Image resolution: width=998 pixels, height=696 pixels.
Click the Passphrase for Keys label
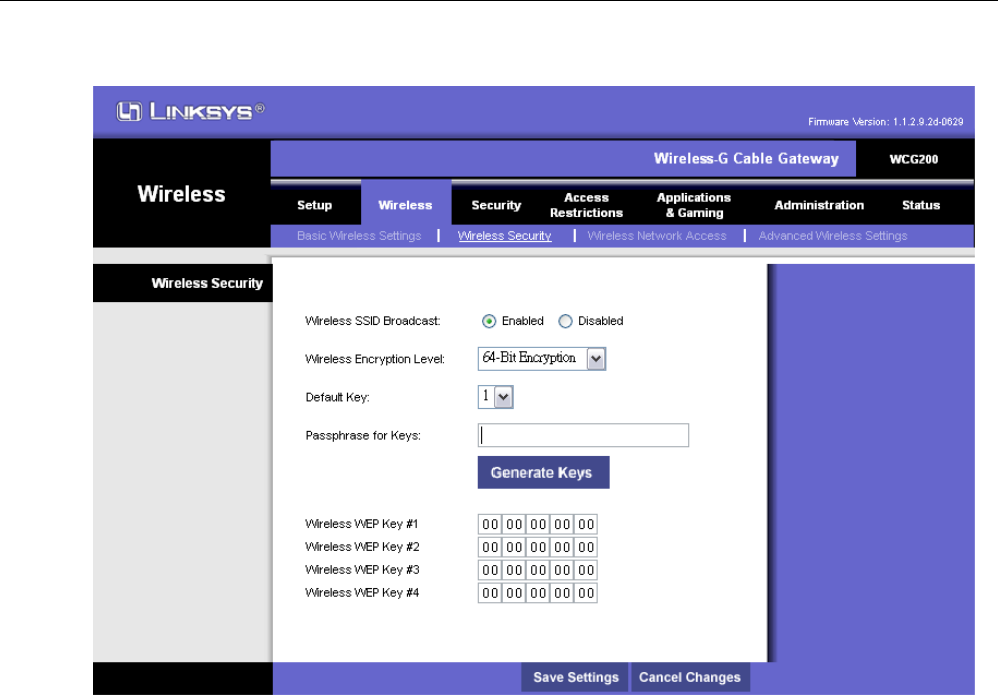363,436
